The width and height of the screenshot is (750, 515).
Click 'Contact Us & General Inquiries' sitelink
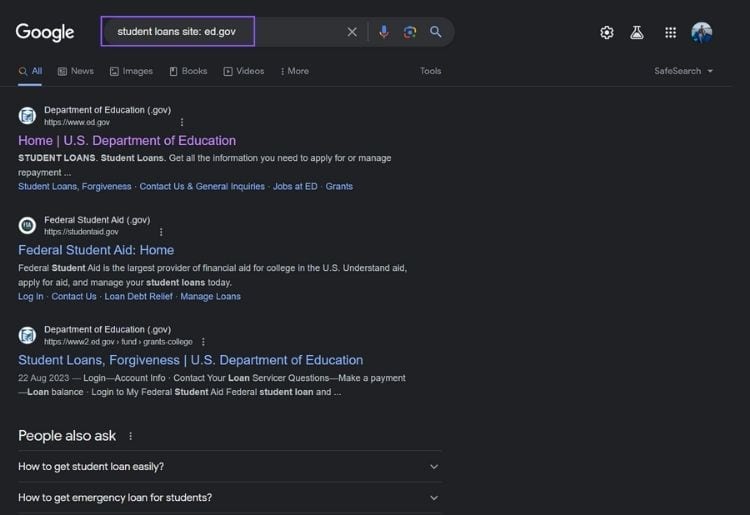[x=202, y=186]
